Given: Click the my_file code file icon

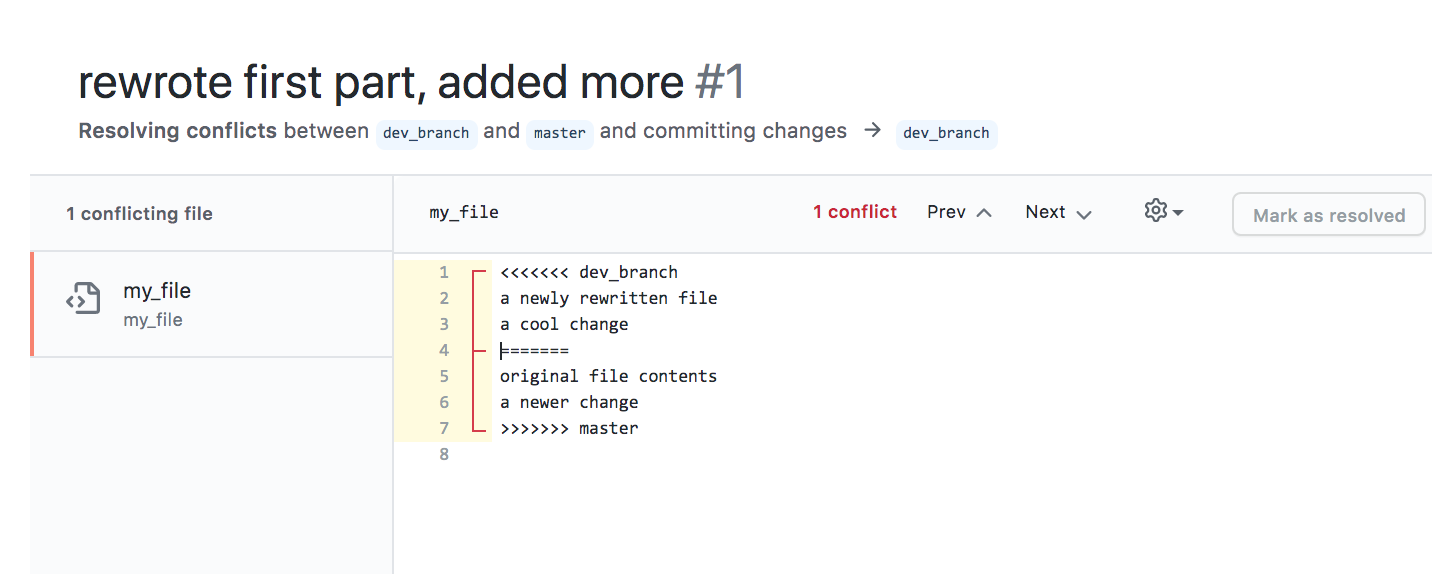Looking at the screenshot, I should click(83, 299).
